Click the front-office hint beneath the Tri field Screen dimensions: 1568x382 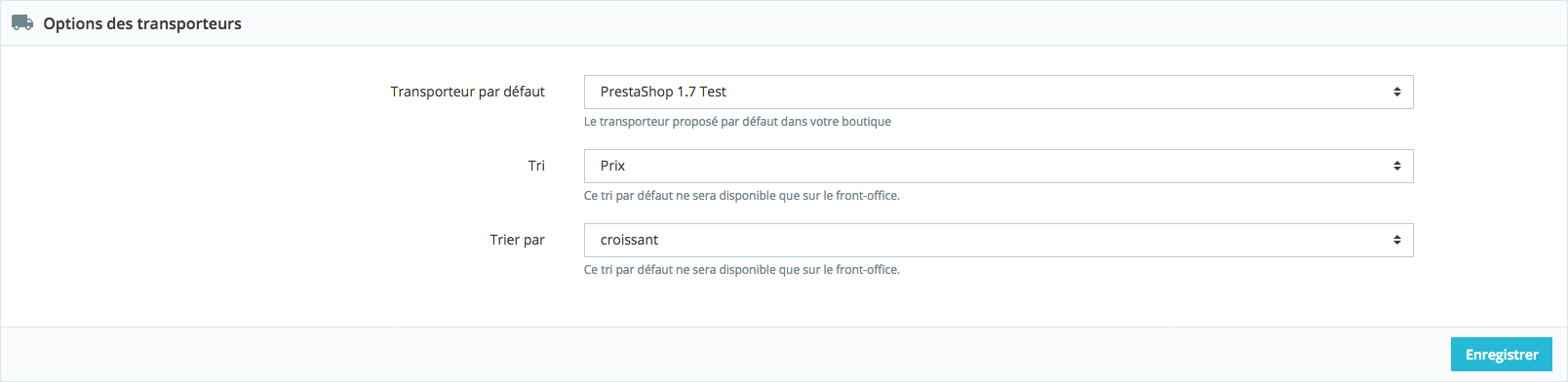click(741, 196)
